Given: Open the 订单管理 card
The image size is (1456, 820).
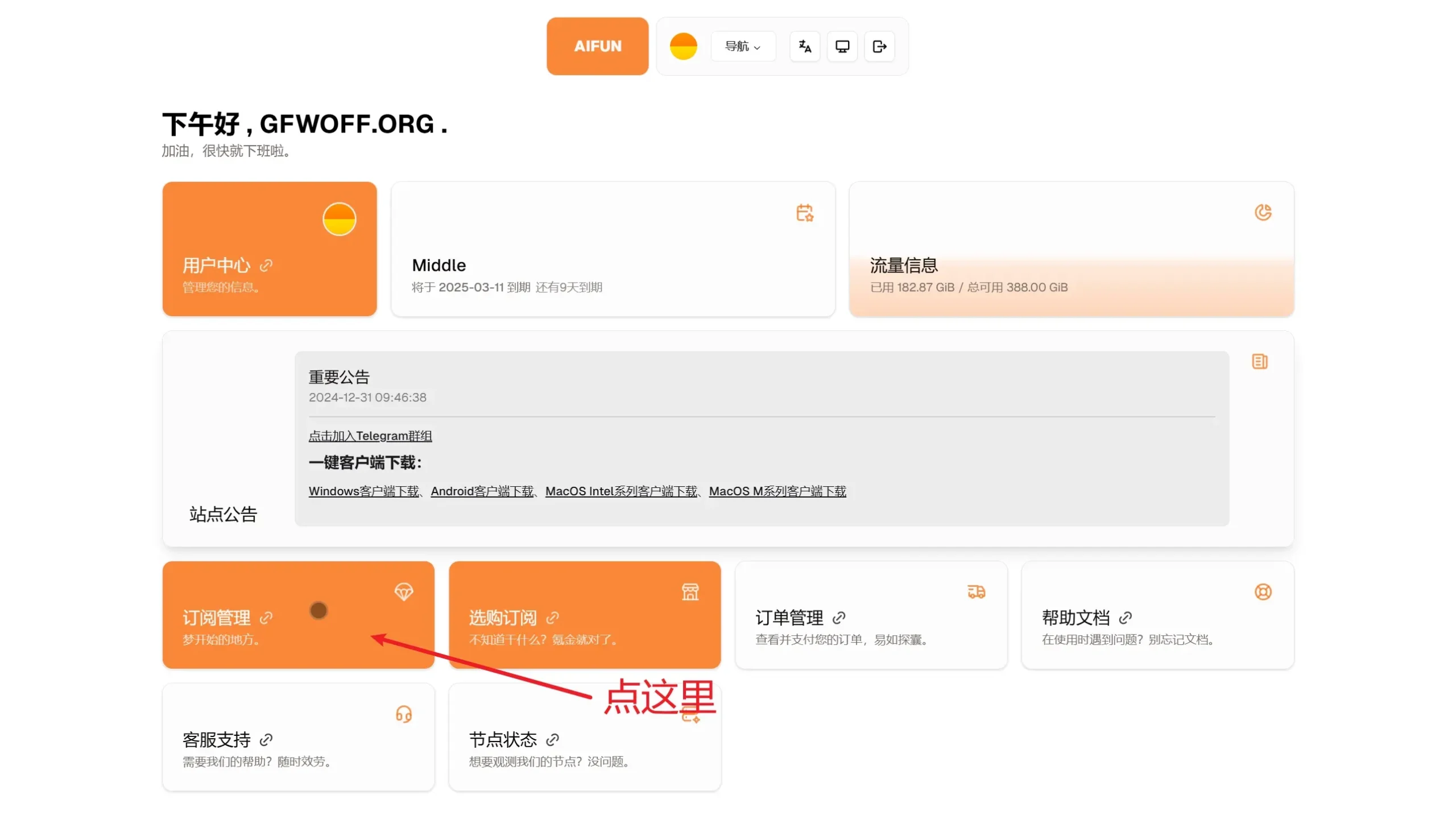Looking at the screenshot, I should (871, 615).
